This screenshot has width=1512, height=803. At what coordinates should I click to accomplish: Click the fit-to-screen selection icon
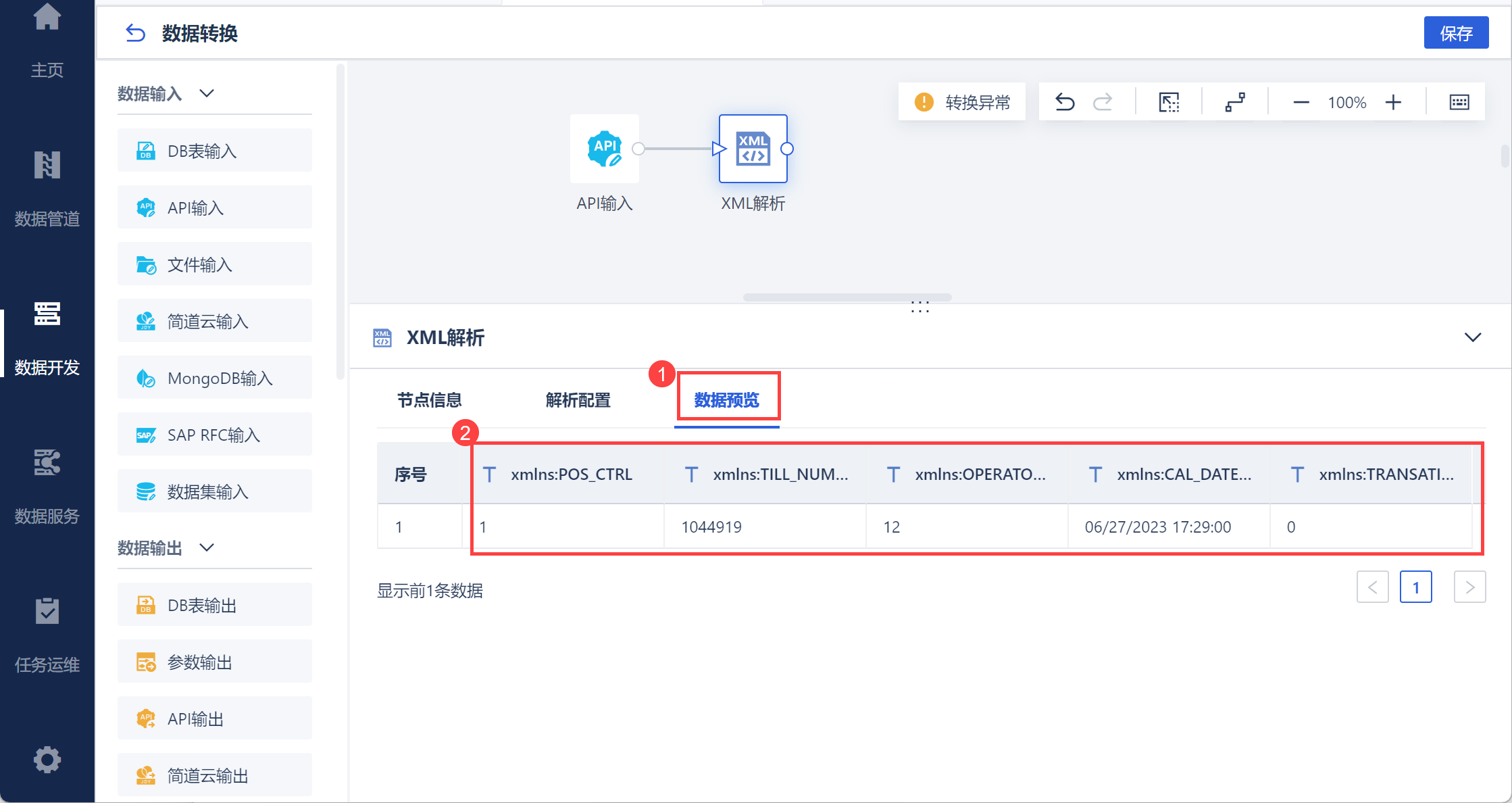(x=1169, y=102)
